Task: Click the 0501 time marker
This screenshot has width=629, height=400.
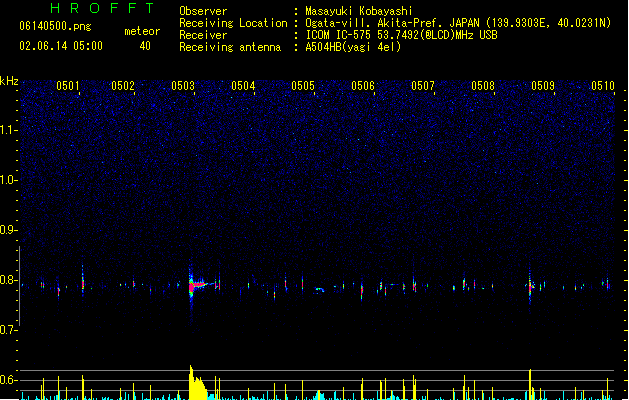Action: [68, 86]
